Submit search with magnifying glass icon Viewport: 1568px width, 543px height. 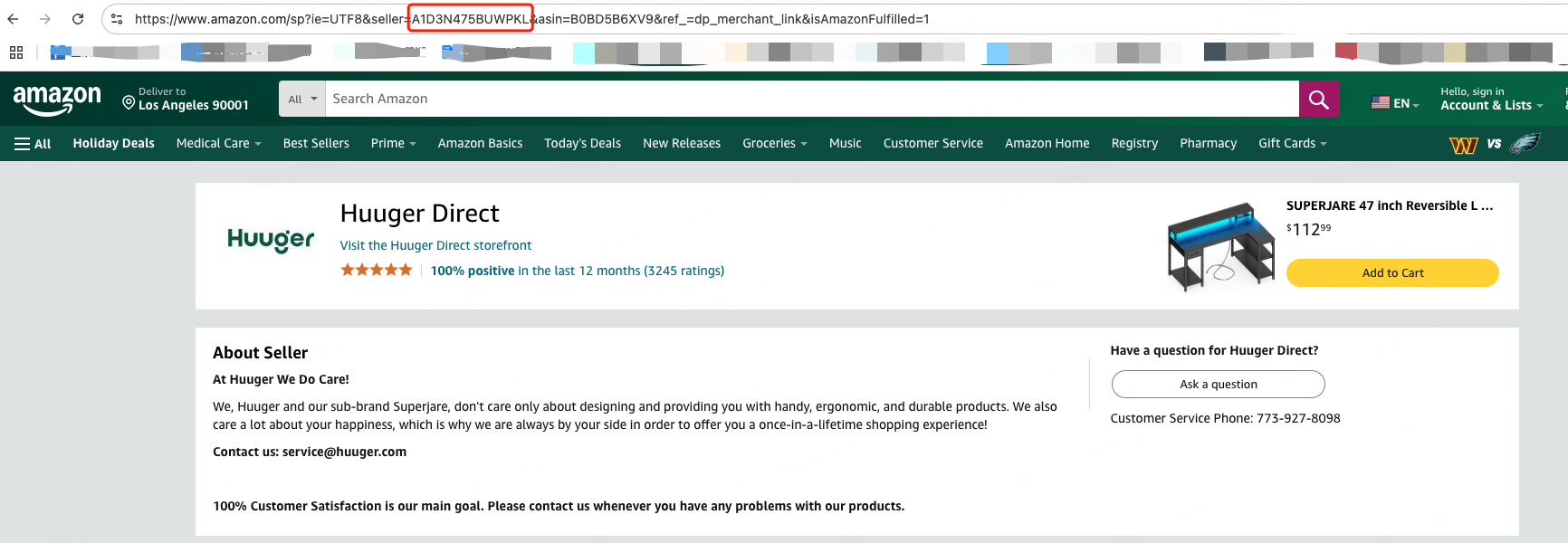(x=1319, y=99)
